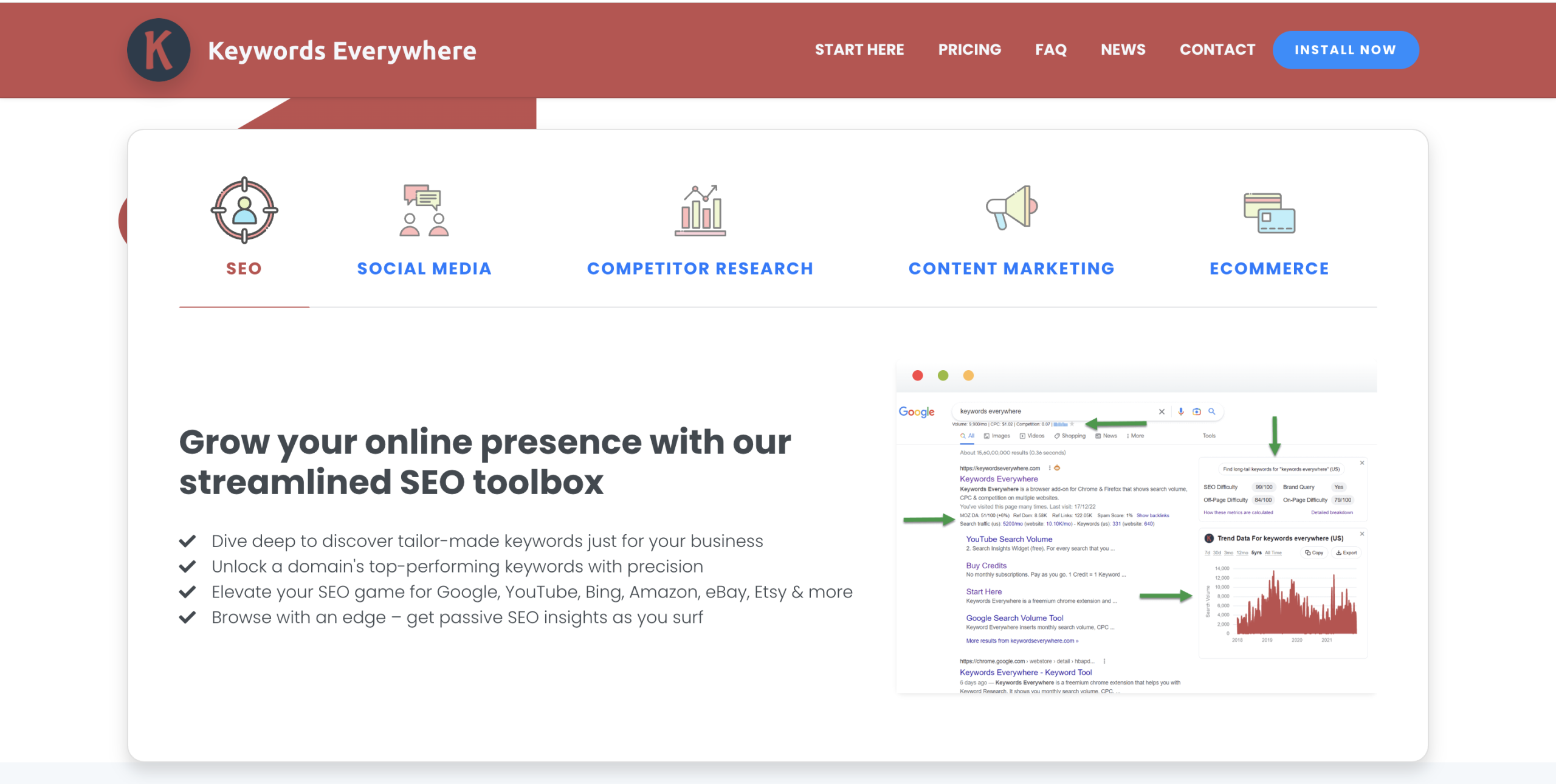This screenshot has width=1556, height=784.
Task: Open the FAQ navigation link
Action: click(x=1051, y=50)
